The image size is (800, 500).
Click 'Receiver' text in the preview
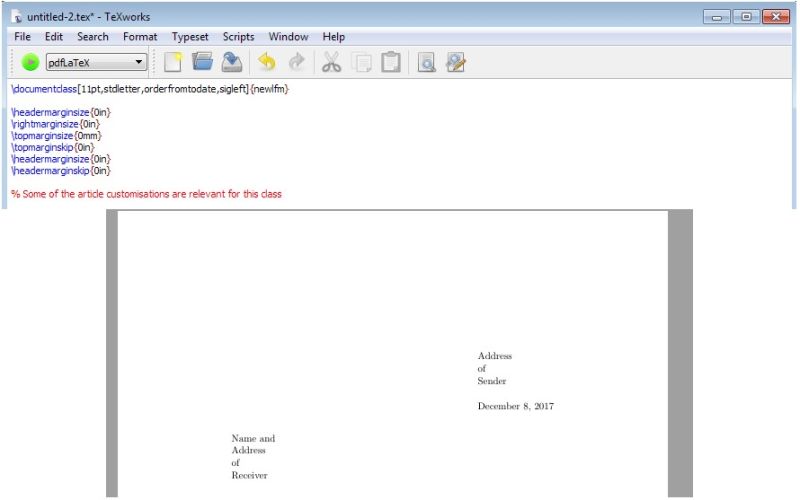pos(249,475)
